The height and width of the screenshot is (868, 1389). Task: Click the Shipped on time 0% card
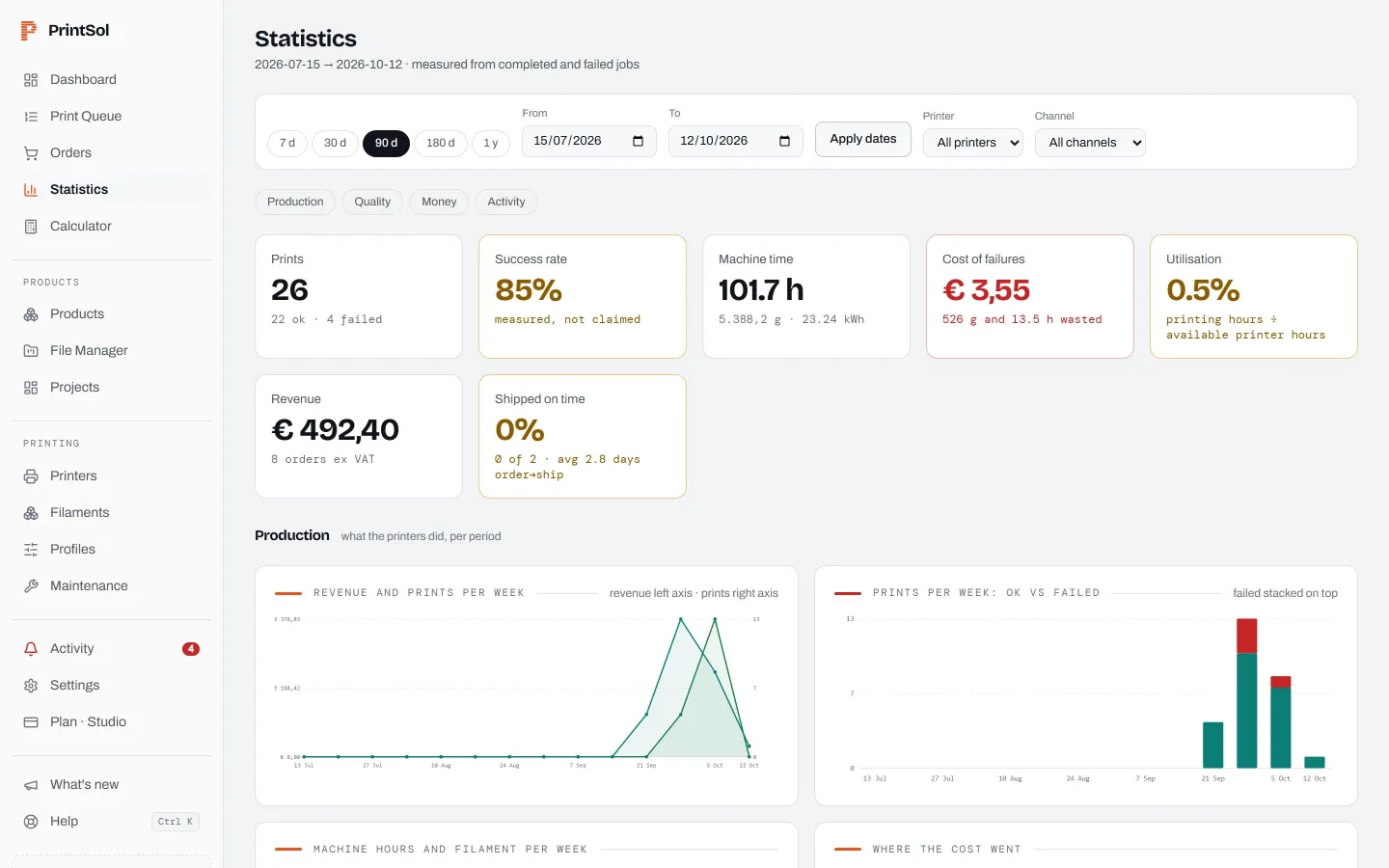point(583,437)
